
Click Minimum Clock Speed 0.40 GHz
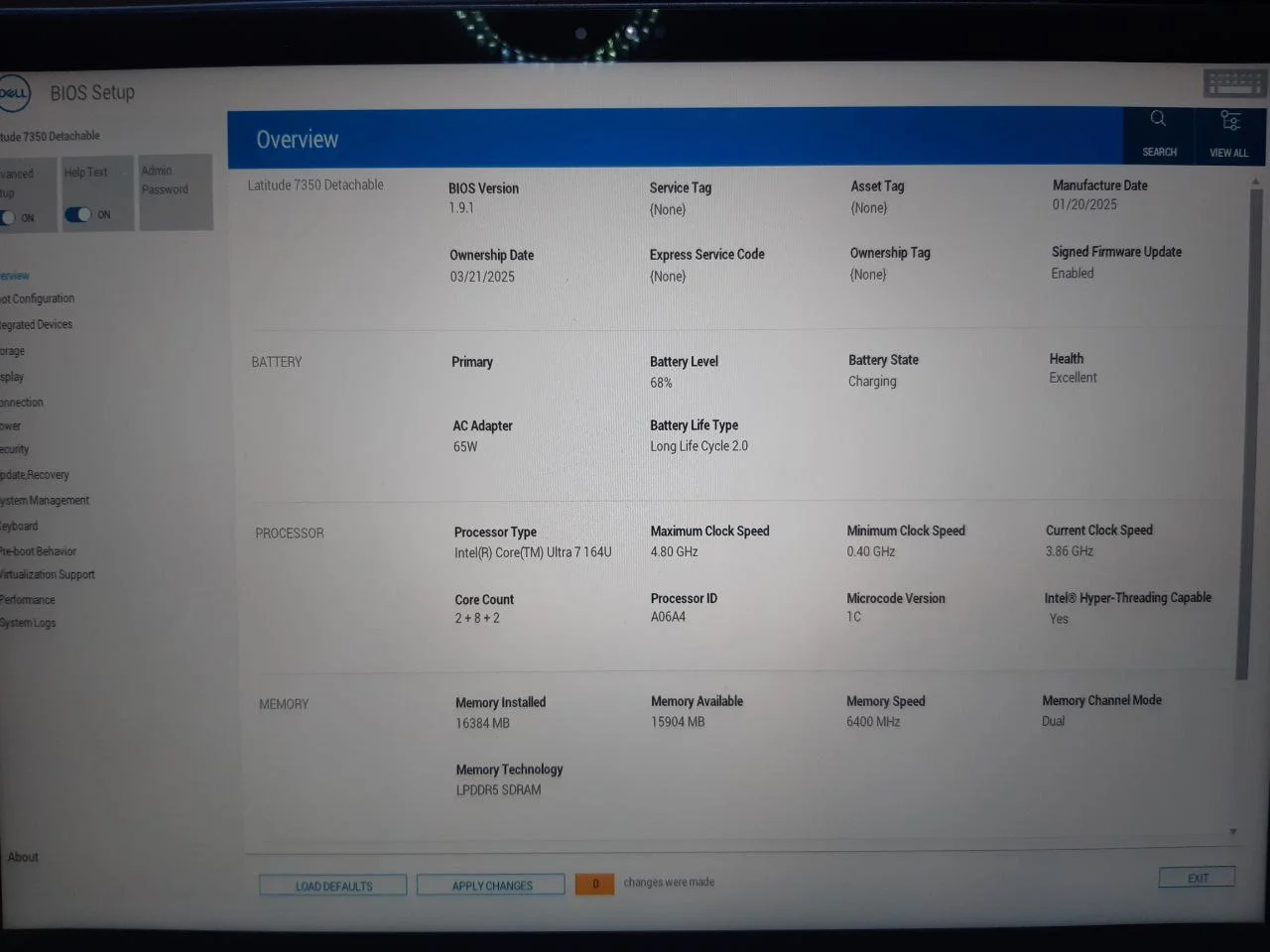pyautogui.click(x=871, y=551)
